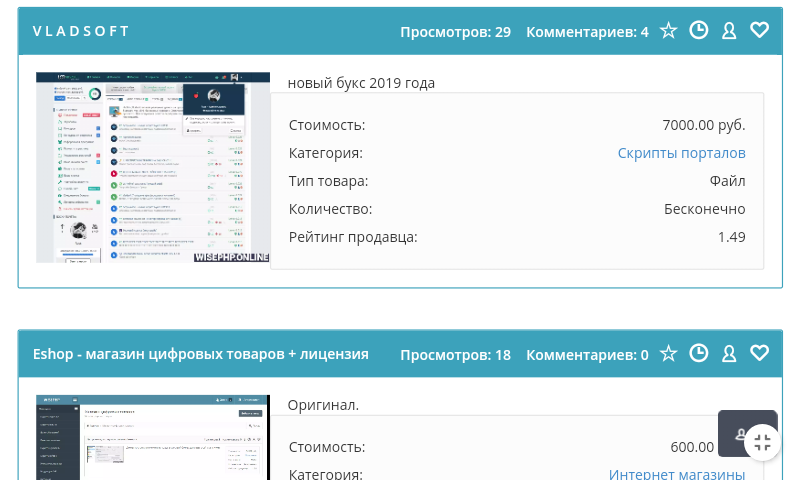
Task: Click the clock icon on VLADSOFT listing
Action: (x=699, y=31)
